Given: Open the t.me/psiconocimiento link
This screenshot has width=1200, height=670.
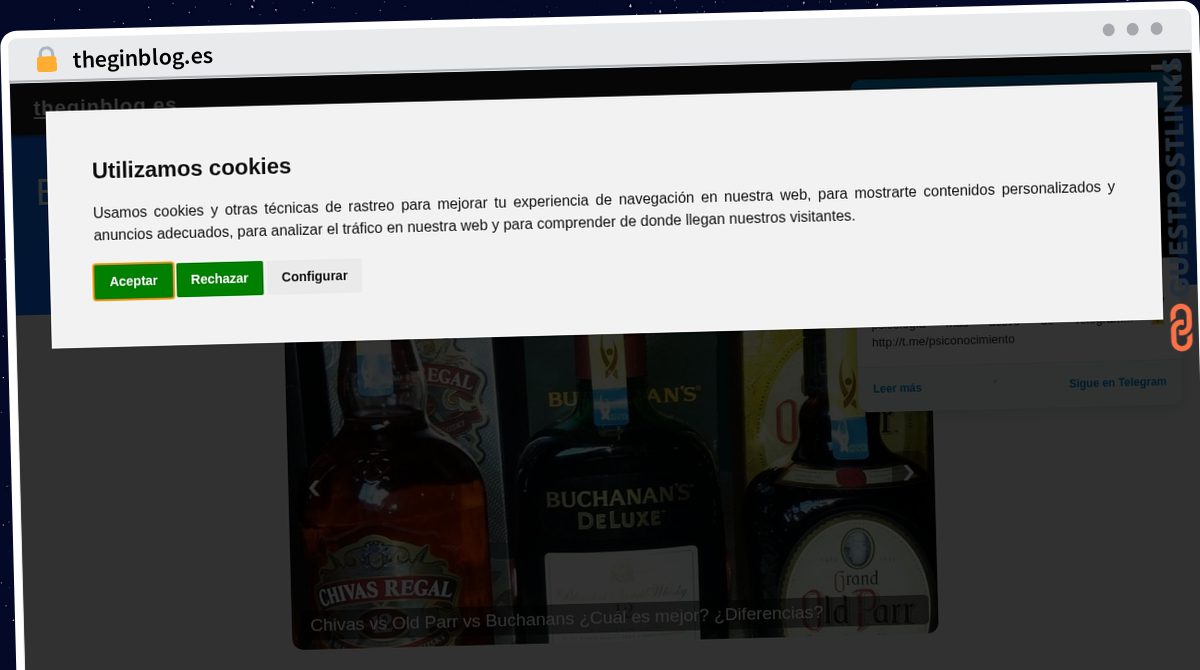Looking at the screenshot, I should coord(943,340).
